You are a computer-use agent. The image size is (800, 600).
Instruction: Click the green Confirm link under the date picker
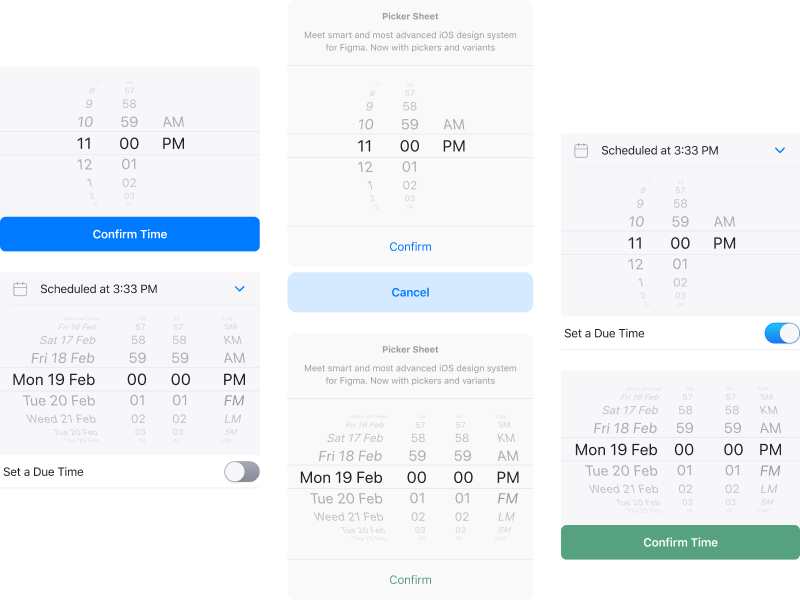click(x=410, y=579)
